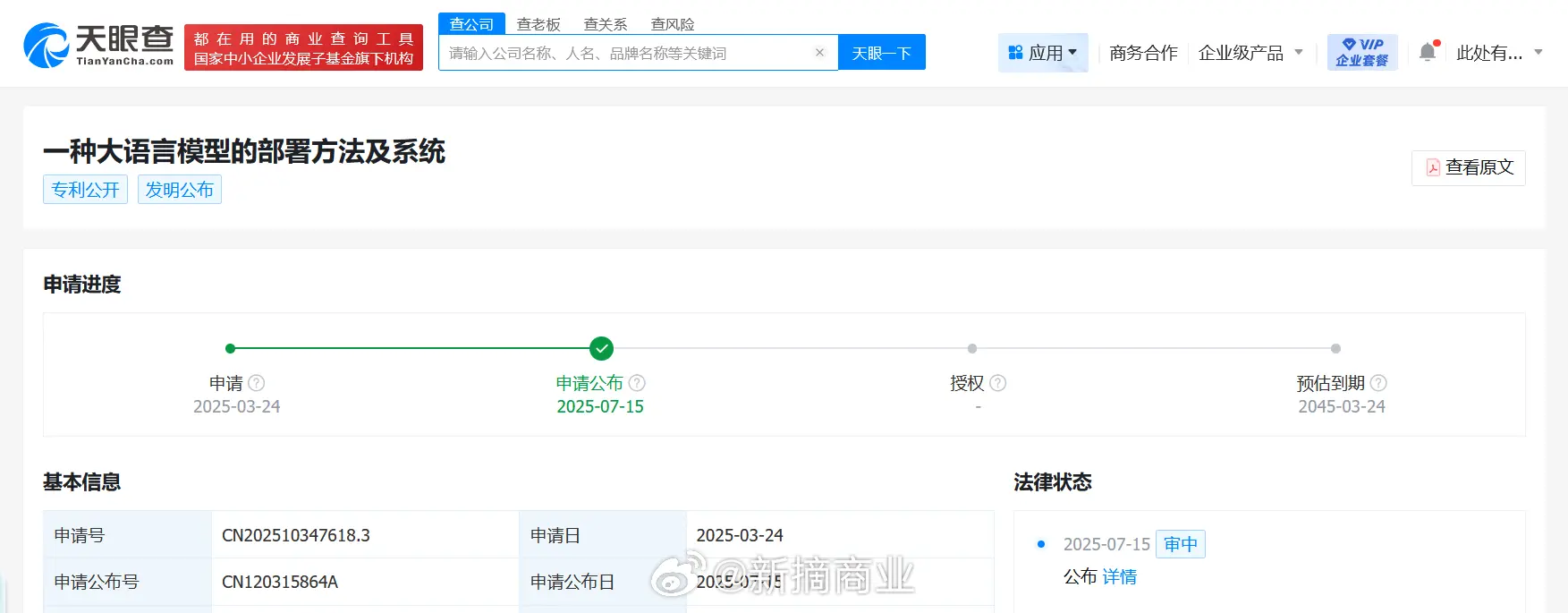Click the 预估到期 progress dot

(x=1335, y=348)
